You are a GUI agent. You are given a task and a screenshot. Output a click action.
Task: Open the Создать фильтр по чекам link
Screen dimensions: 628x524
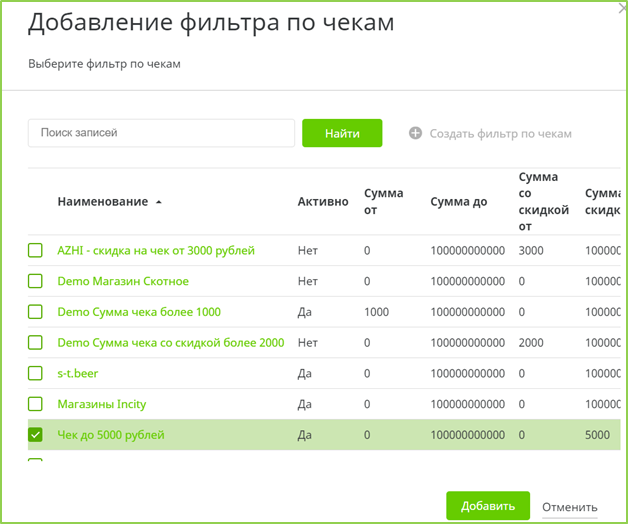pyautogui.click(x=500, y=133)
